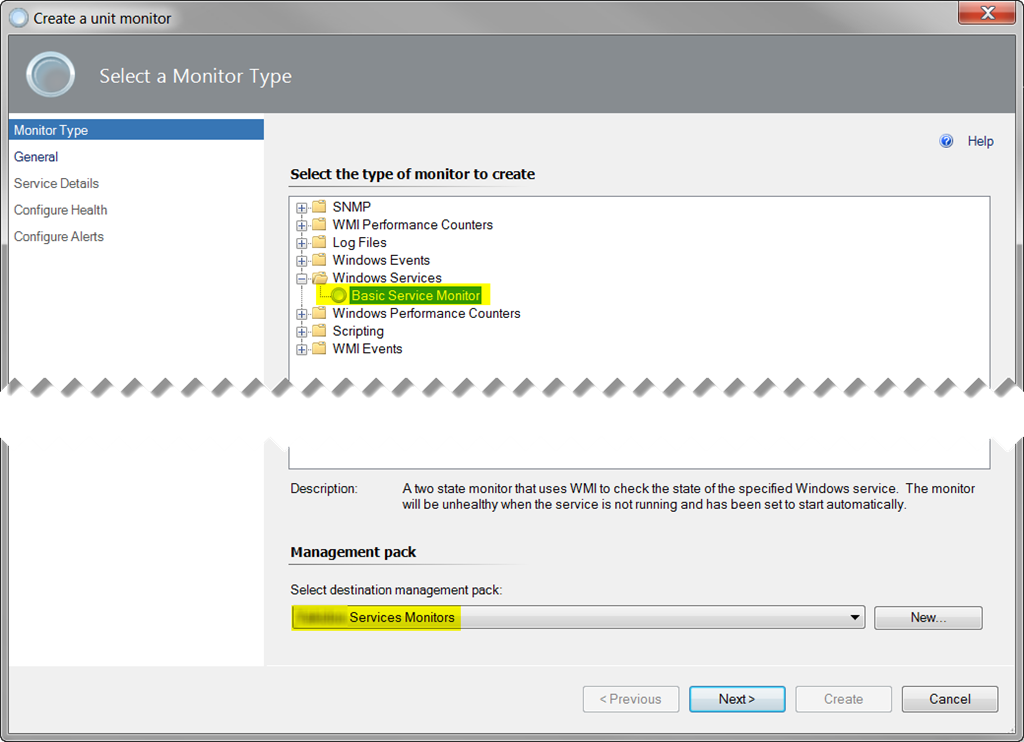
Task: Click the Next button
Action: click(737, 699)
